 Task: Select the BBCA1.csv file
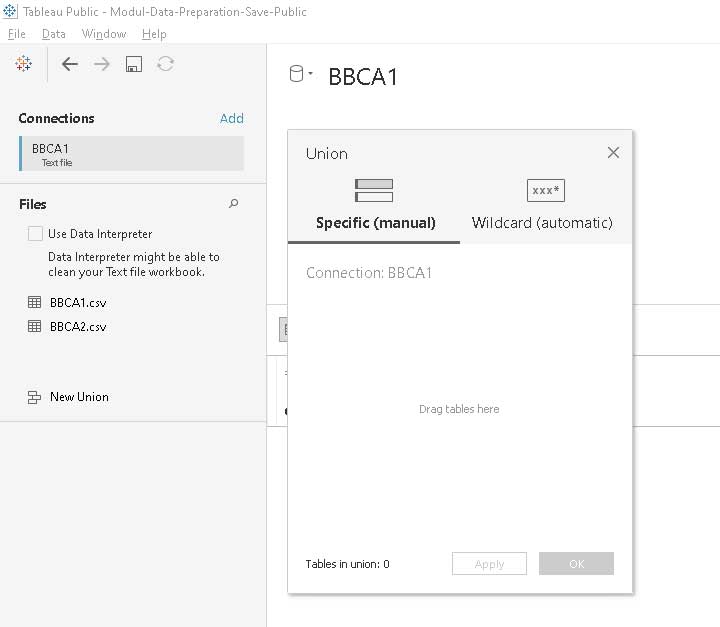(x=78, y=302)
